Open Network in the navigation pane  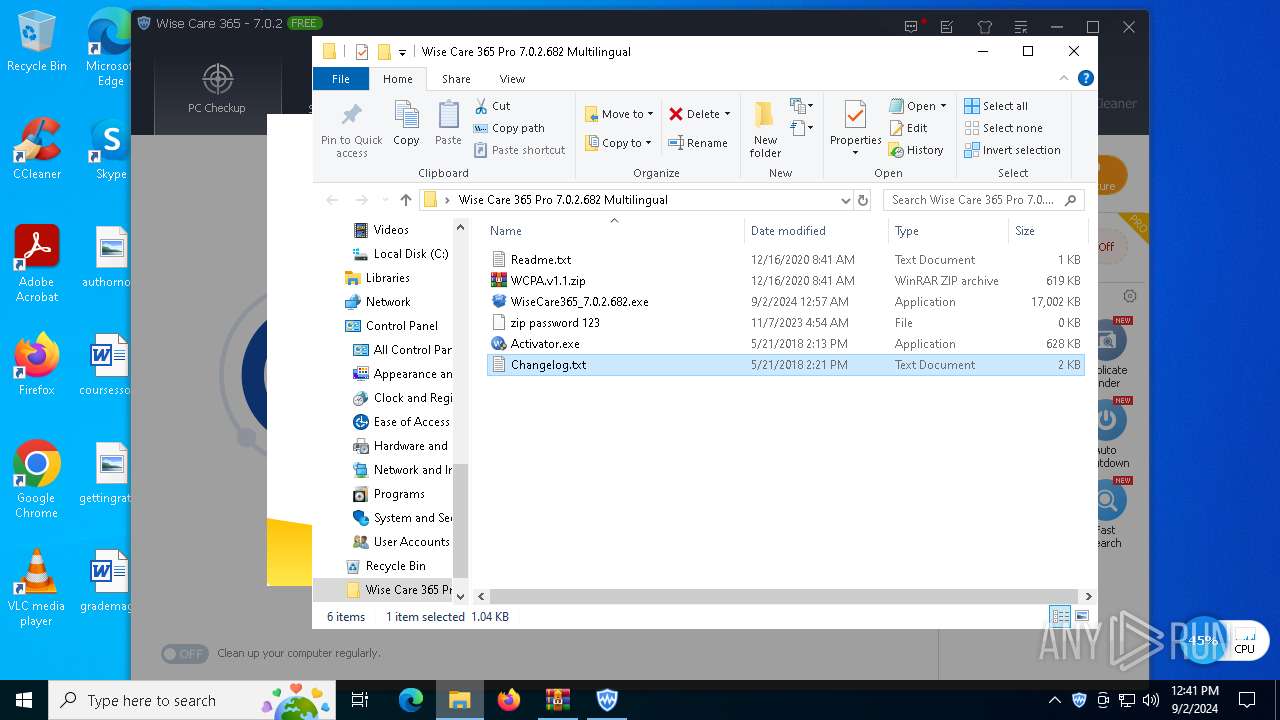click(377, 302)
